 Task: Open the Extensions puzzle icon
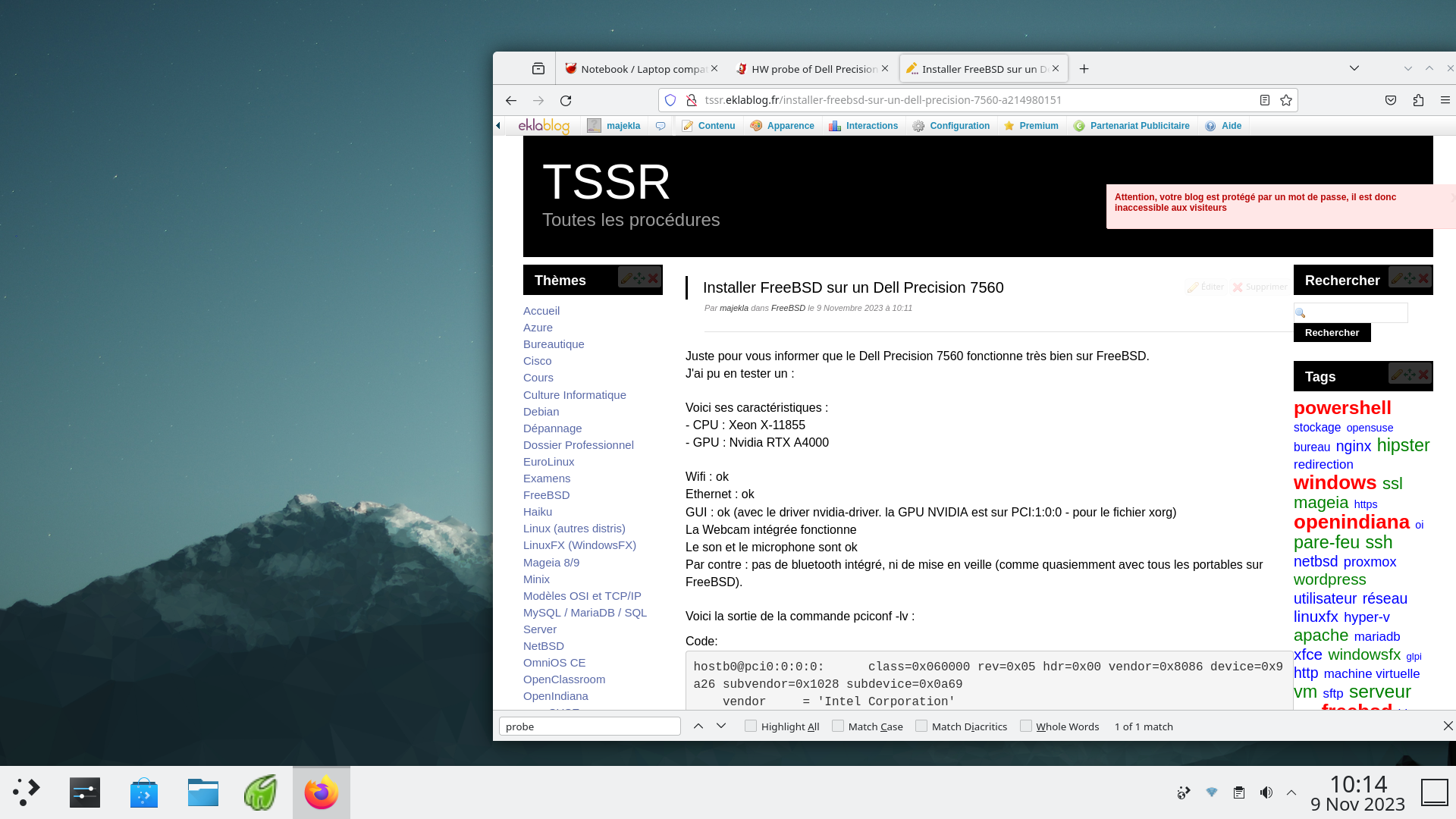1418,100
